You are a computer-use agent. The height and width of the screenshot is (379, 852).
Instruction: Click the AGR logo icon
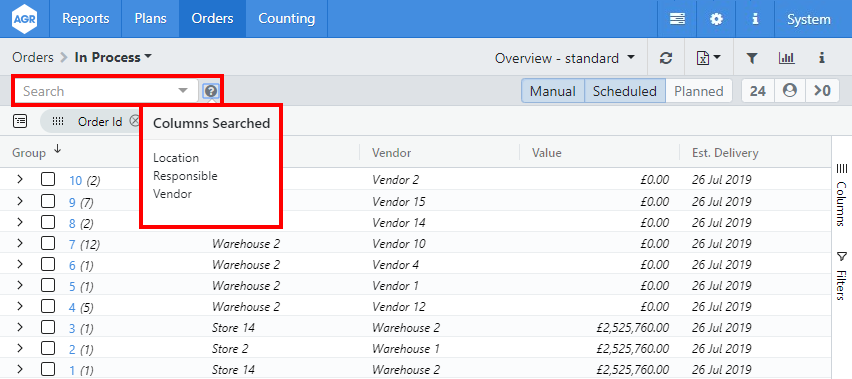24,19
